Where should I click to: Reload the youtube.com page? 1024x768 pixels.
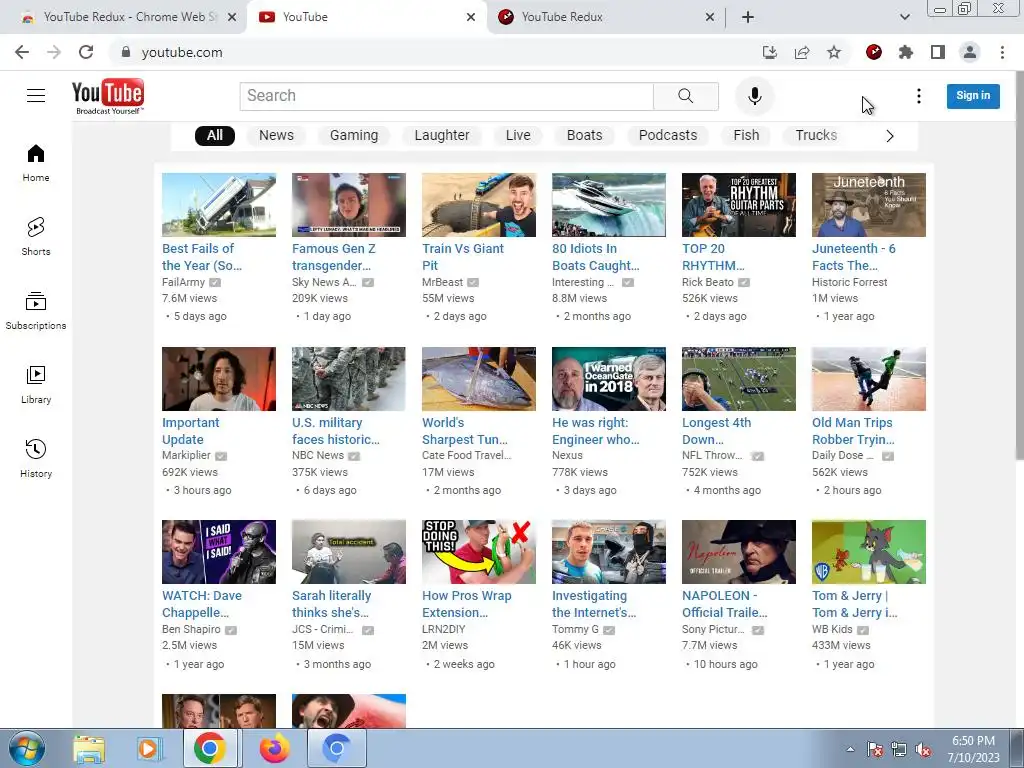click(x=86, y=52)
